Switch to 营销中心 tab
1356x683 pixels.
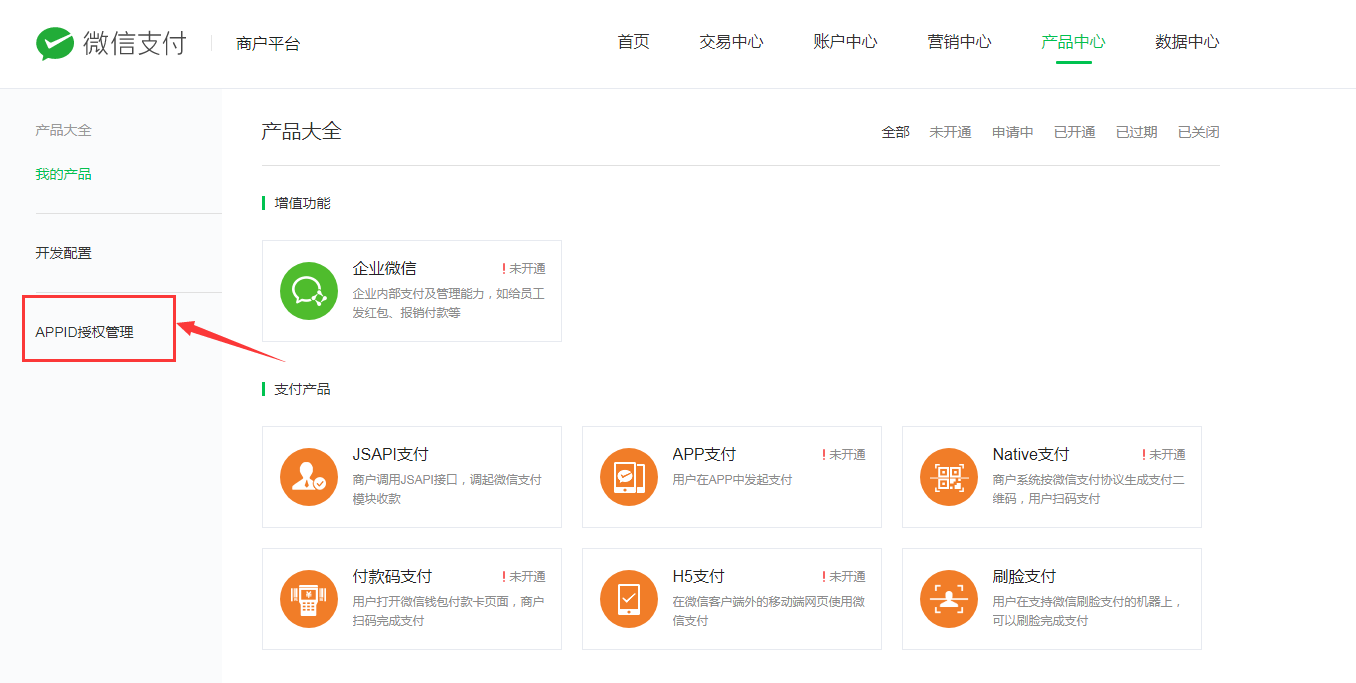(959, 42)
